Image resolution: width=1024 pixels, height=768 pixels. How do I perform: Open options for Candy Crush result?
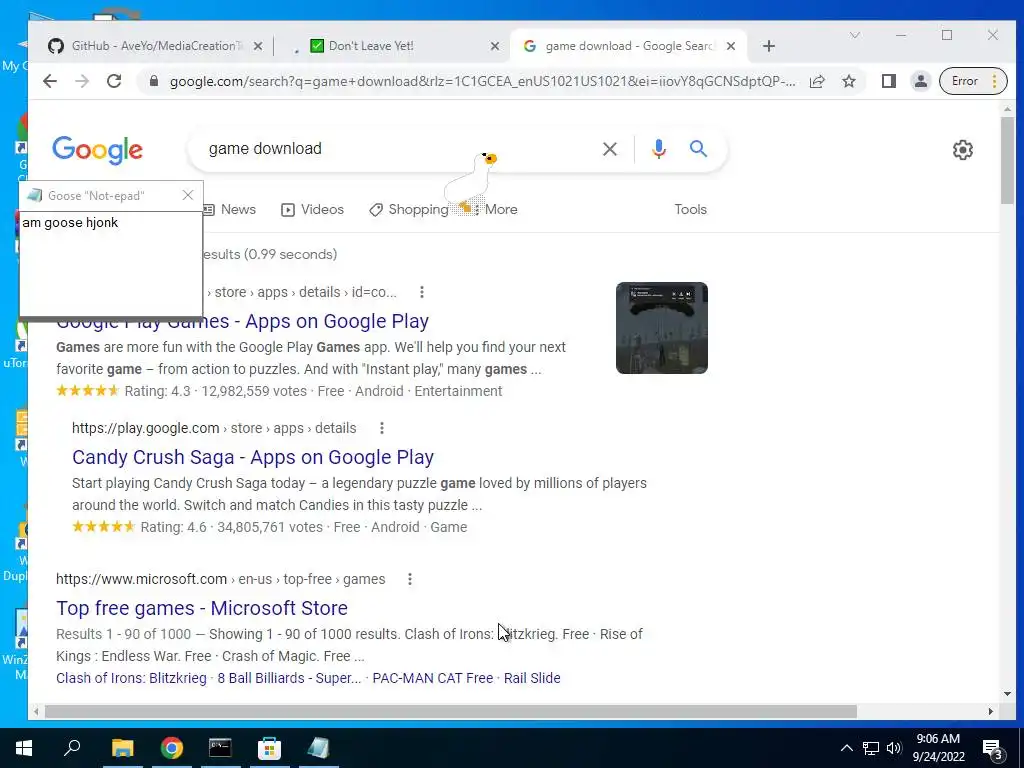pos(382,428)
